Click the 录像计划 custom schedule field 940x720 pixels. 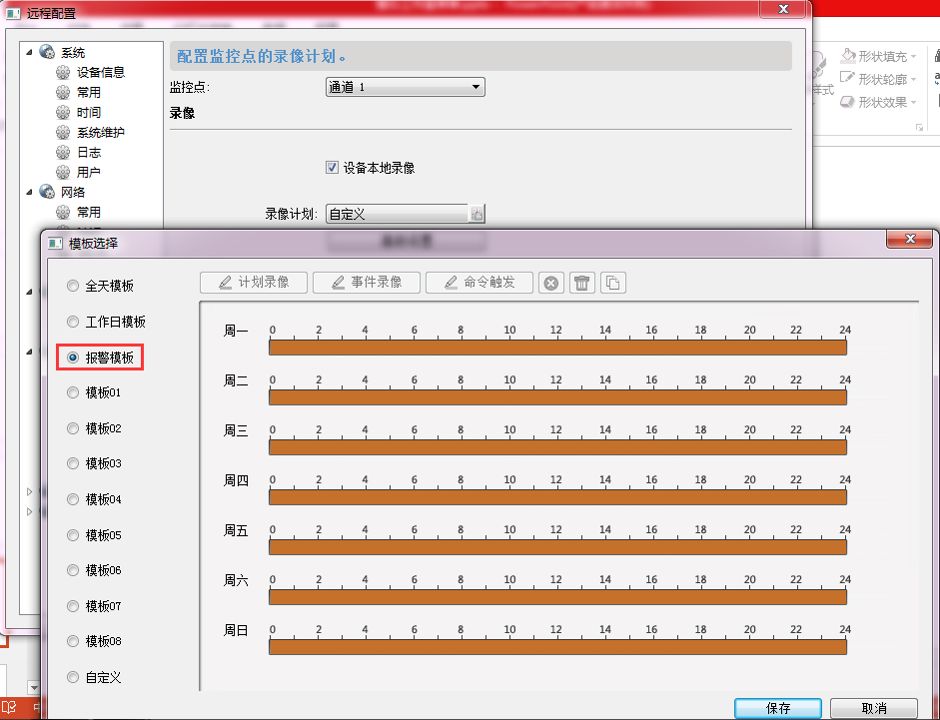(x=395, y=213)
